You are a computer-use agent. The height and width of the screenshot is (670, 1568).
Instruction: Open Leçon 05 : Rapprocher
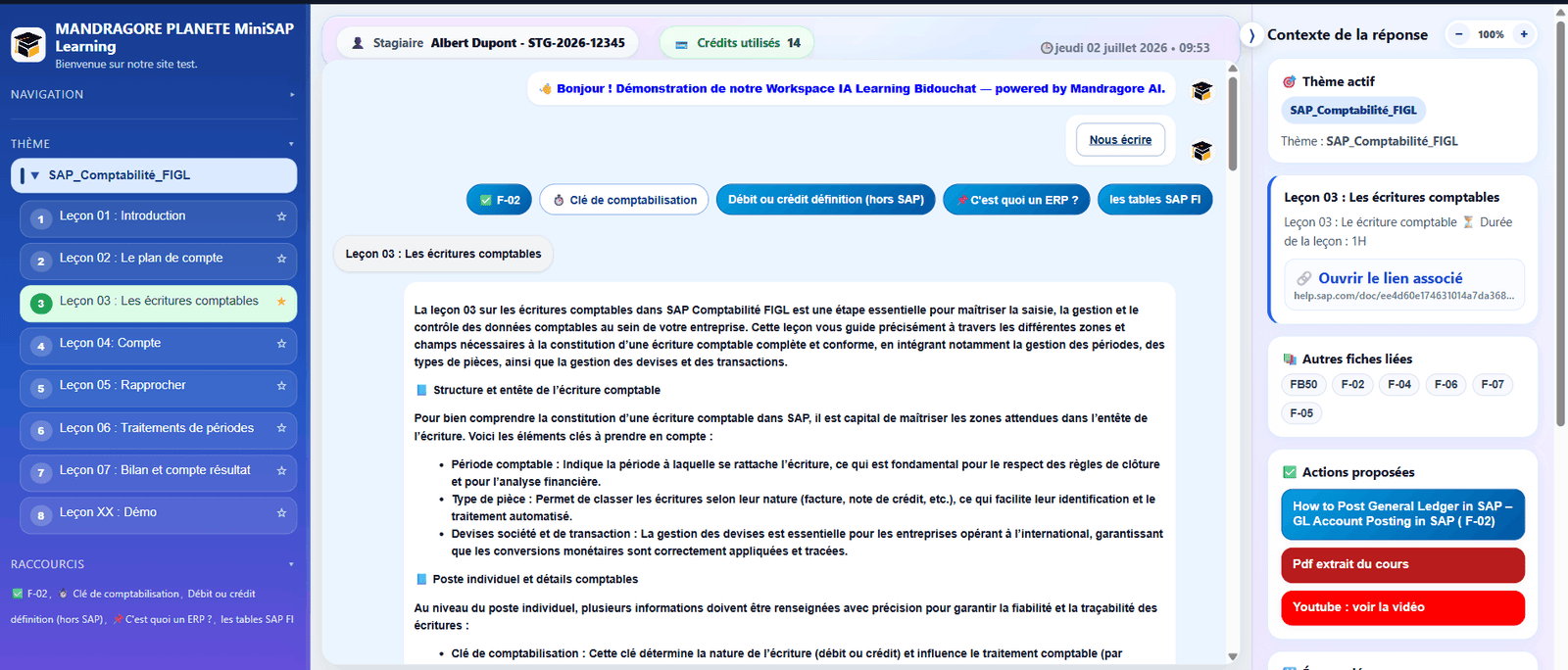point(158,388)
